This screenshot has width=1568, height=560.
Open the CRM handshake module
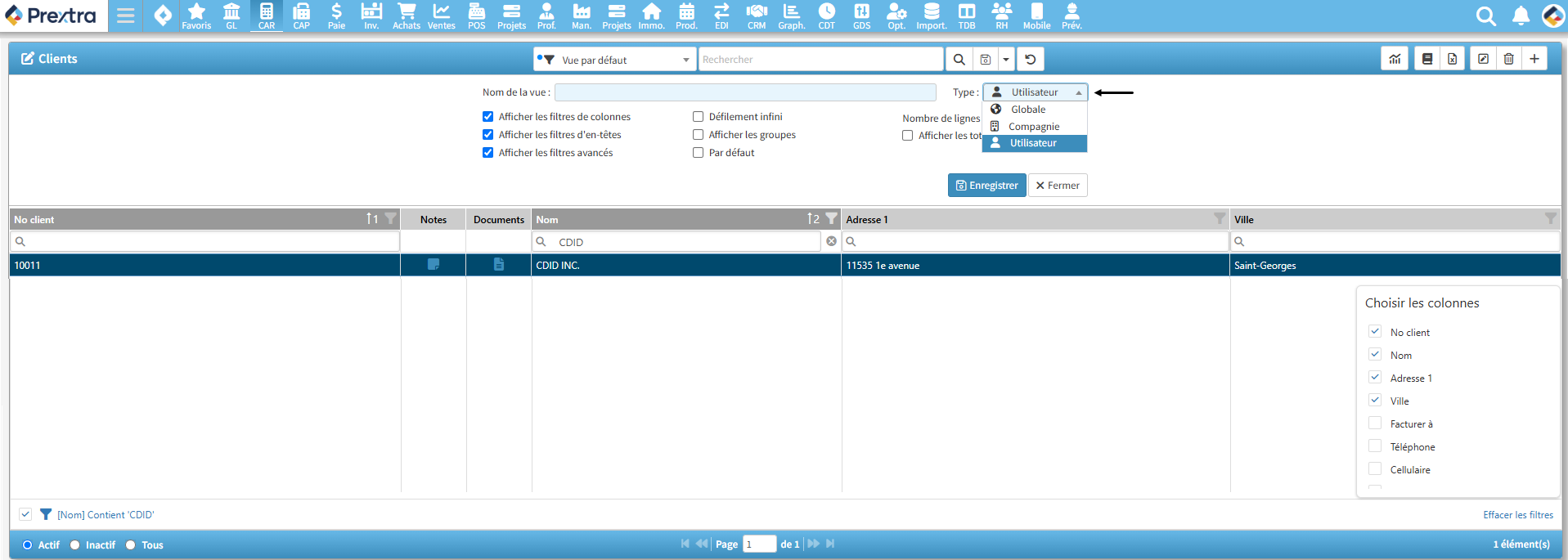point(757,16)
